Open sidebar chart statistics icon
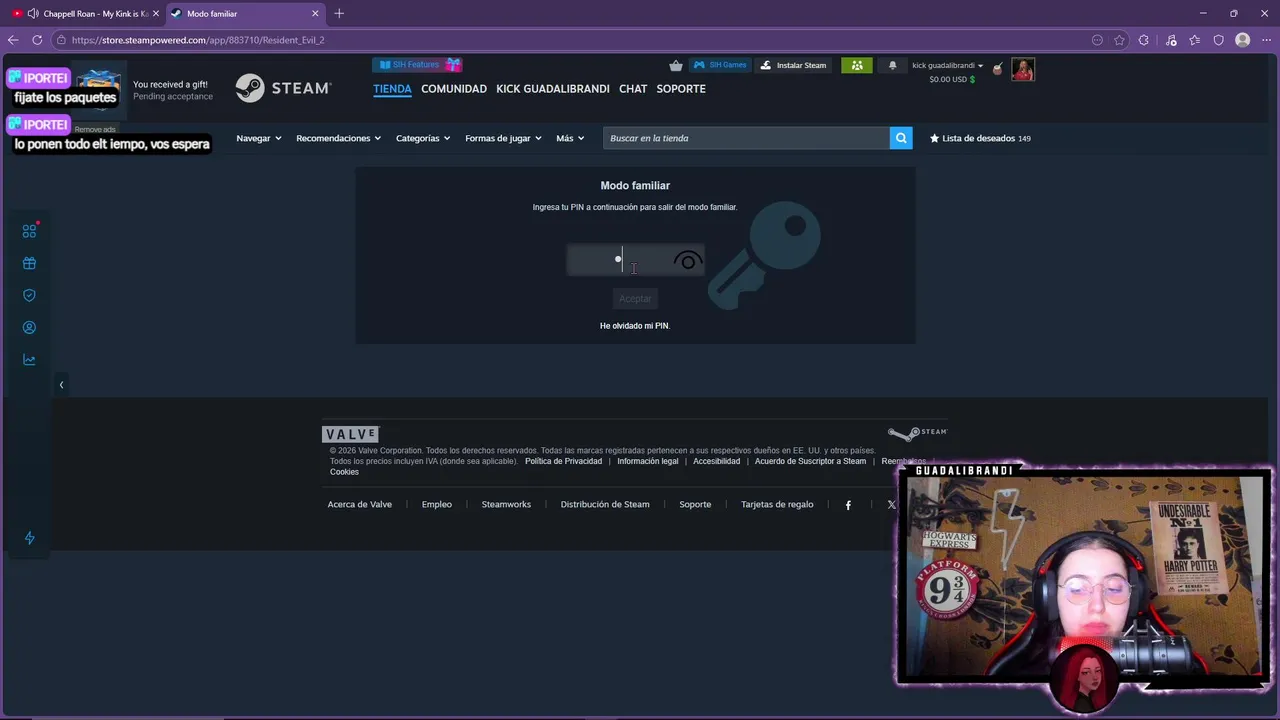 point(29,359)
